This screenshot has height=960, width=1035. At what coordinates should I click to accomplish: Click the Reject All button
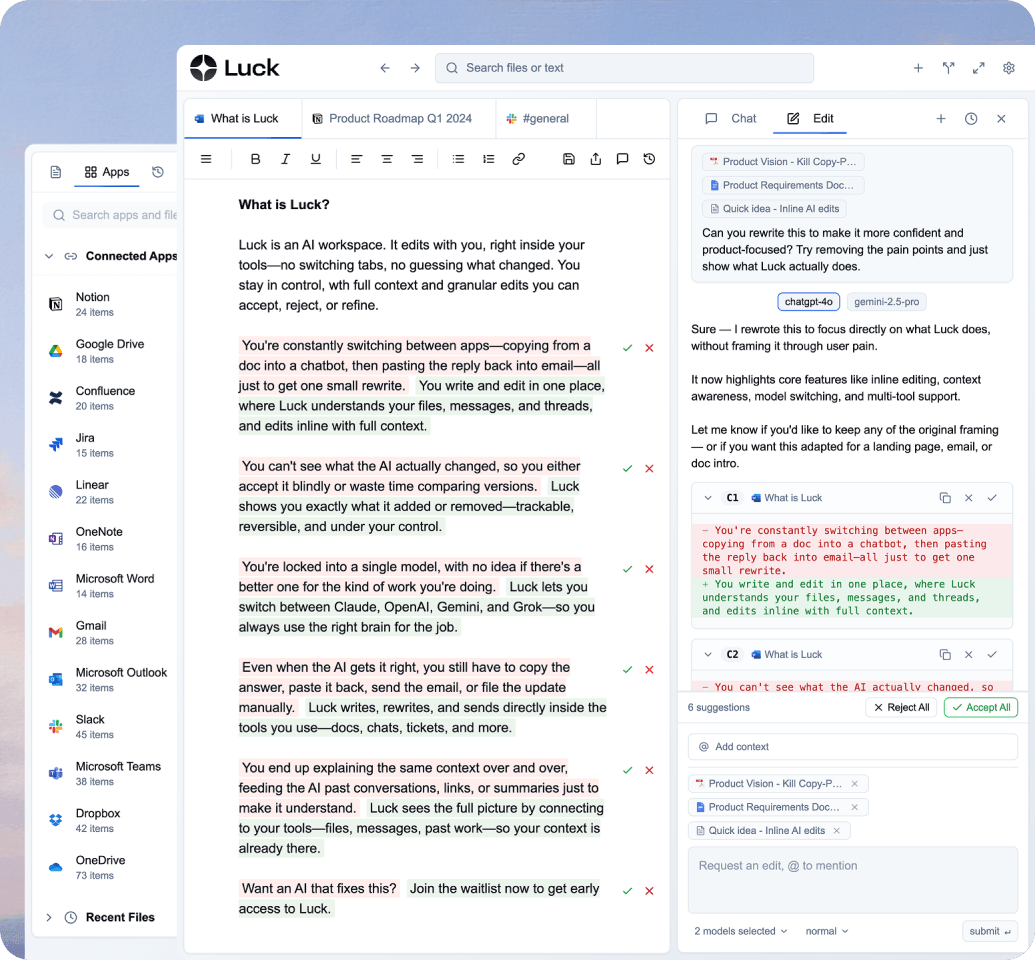click(901, 707)
